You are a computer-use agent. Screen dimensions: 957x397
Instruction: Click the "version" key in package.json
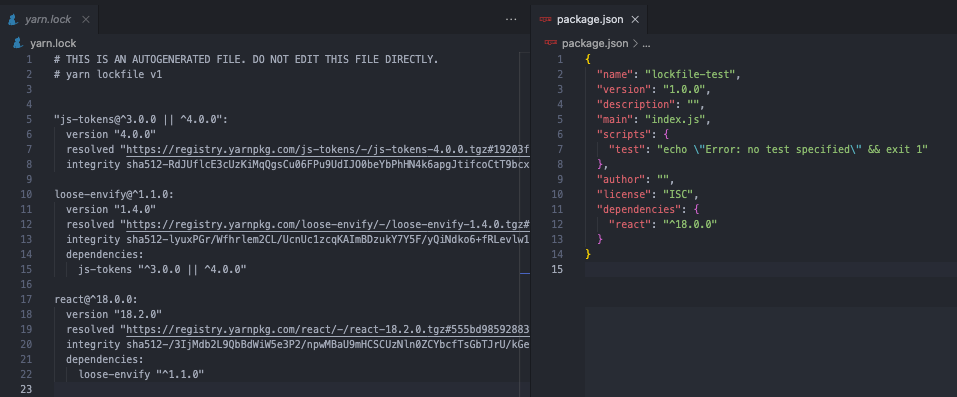(x=624, y=90)
